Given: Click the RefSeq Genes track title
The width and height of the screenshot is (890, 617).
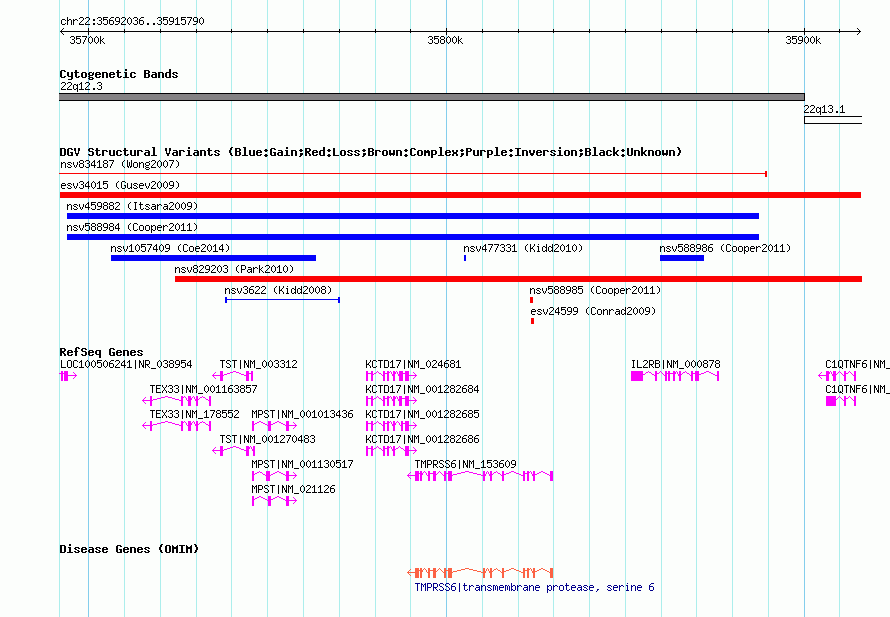Looking at the screenshot, I should point(101,352).
